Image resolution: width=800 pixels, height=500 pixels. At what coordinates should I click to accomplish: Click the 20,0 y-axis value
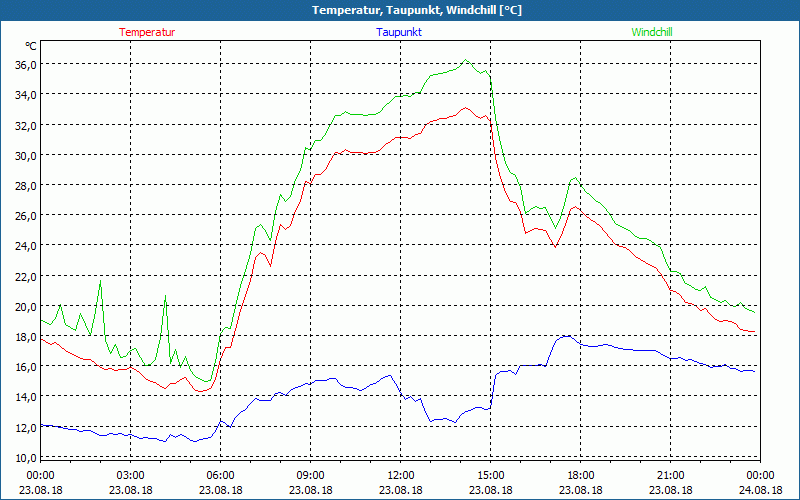click(25, 307)
